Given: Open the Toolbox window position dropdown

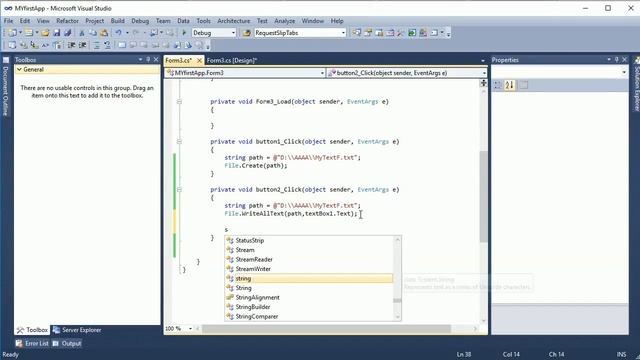Looking at the screenshot, I should 140,60.
